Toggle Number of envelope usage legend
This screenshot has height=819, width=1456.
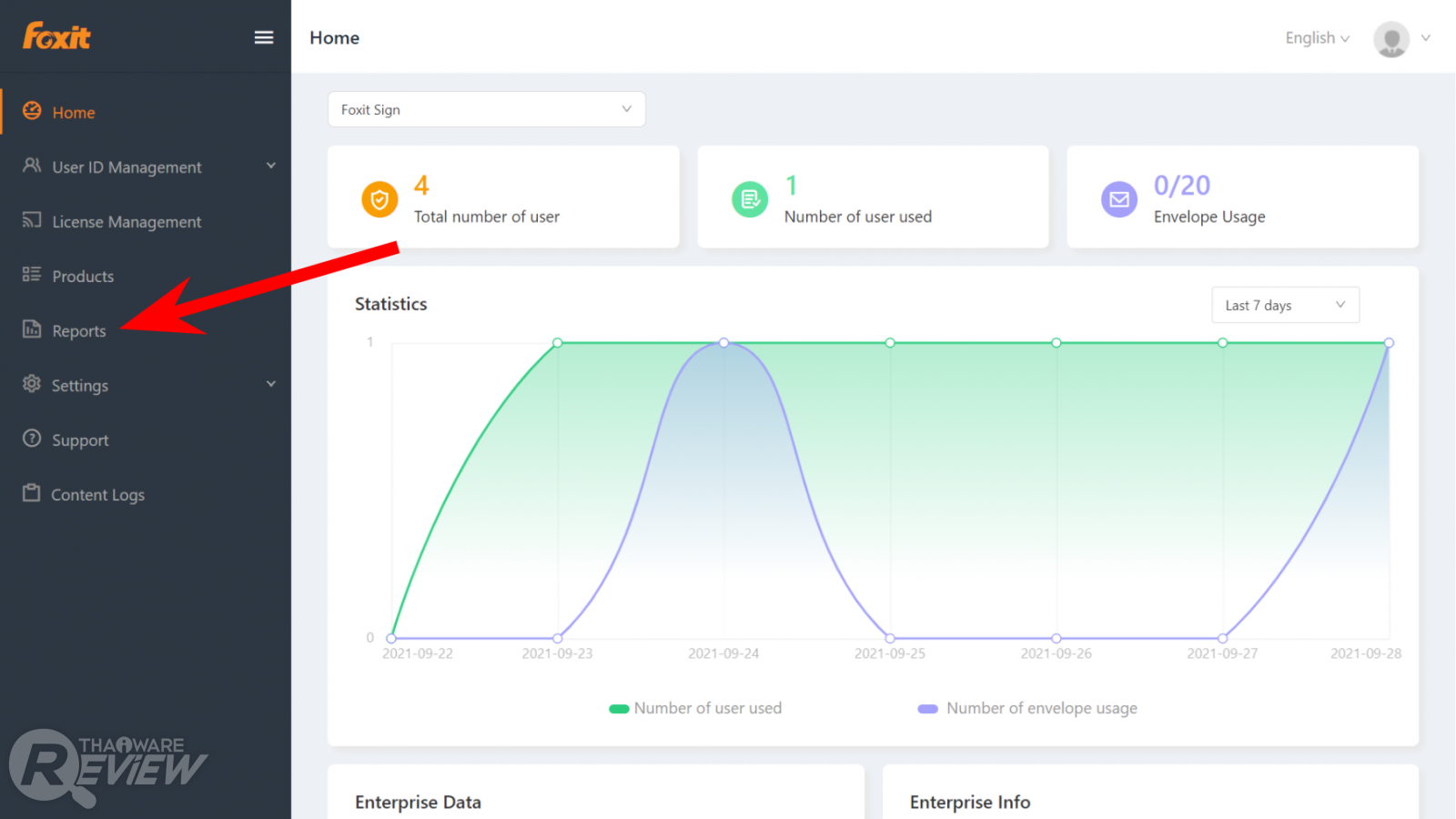pyautogui.click(x=1027, y=708)
